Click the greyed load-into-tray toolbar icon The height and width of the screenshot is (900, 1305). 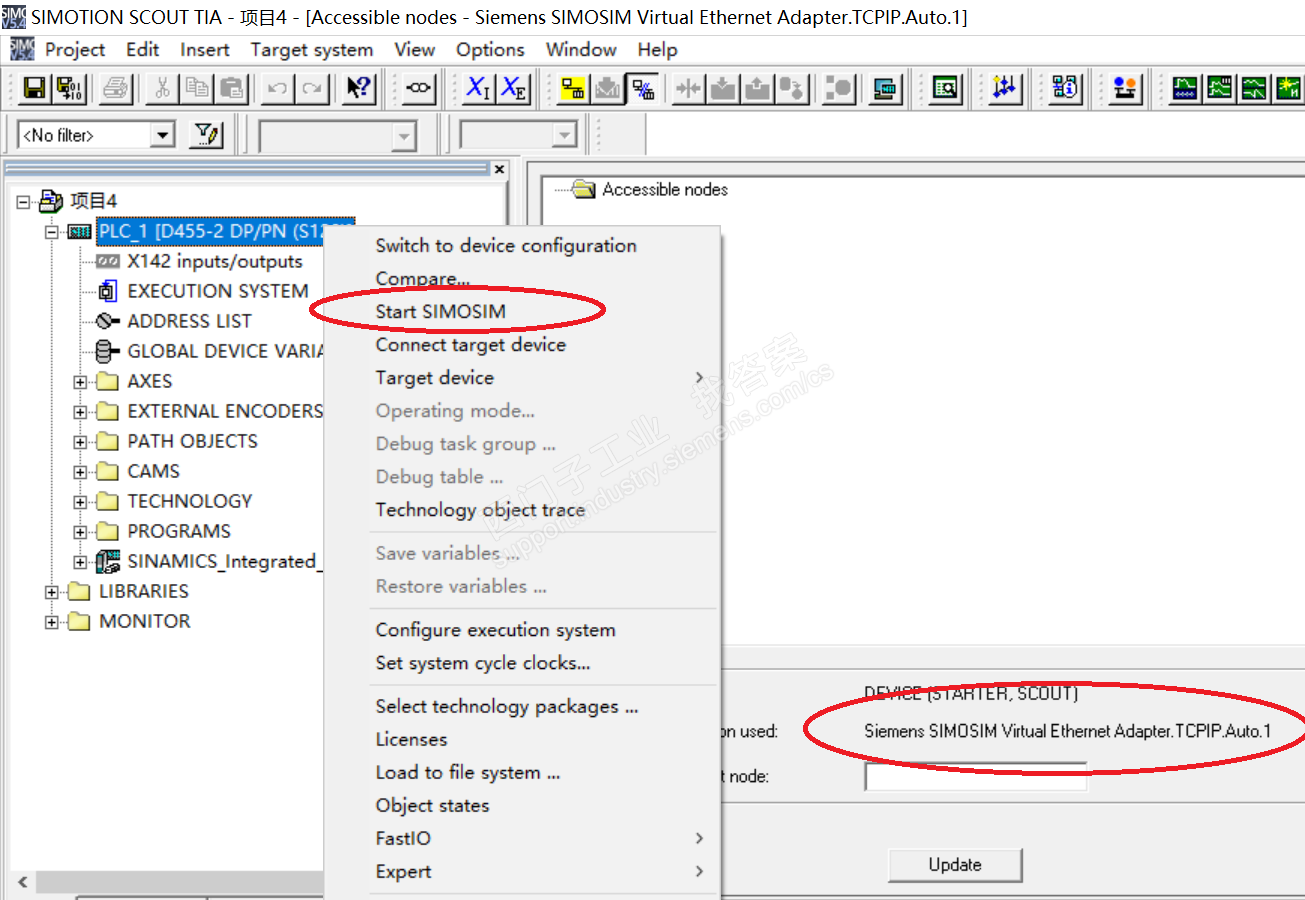(723, 89)
